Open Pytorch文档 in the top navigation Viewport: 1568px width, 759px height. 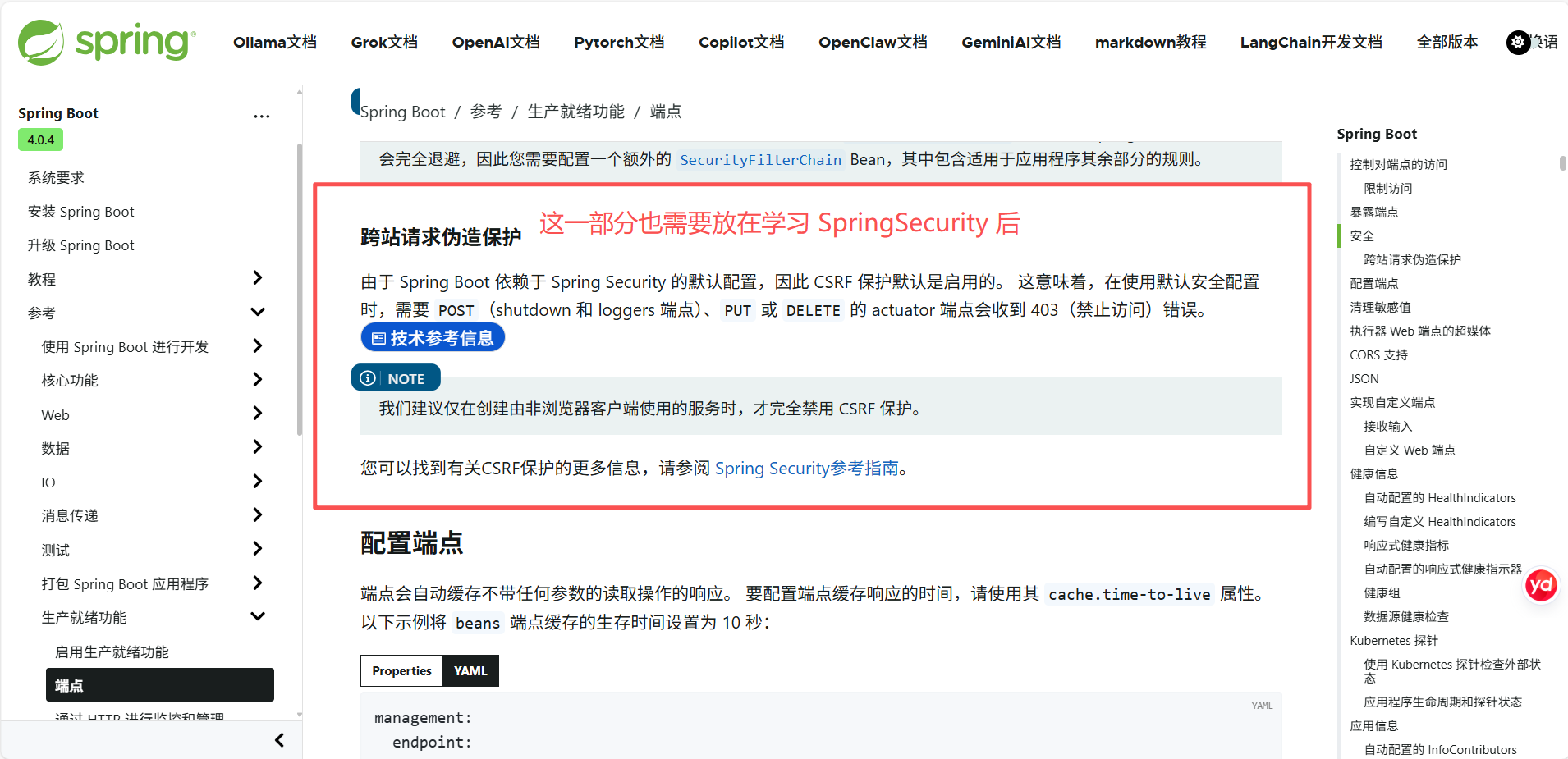[x=619, y=42]
